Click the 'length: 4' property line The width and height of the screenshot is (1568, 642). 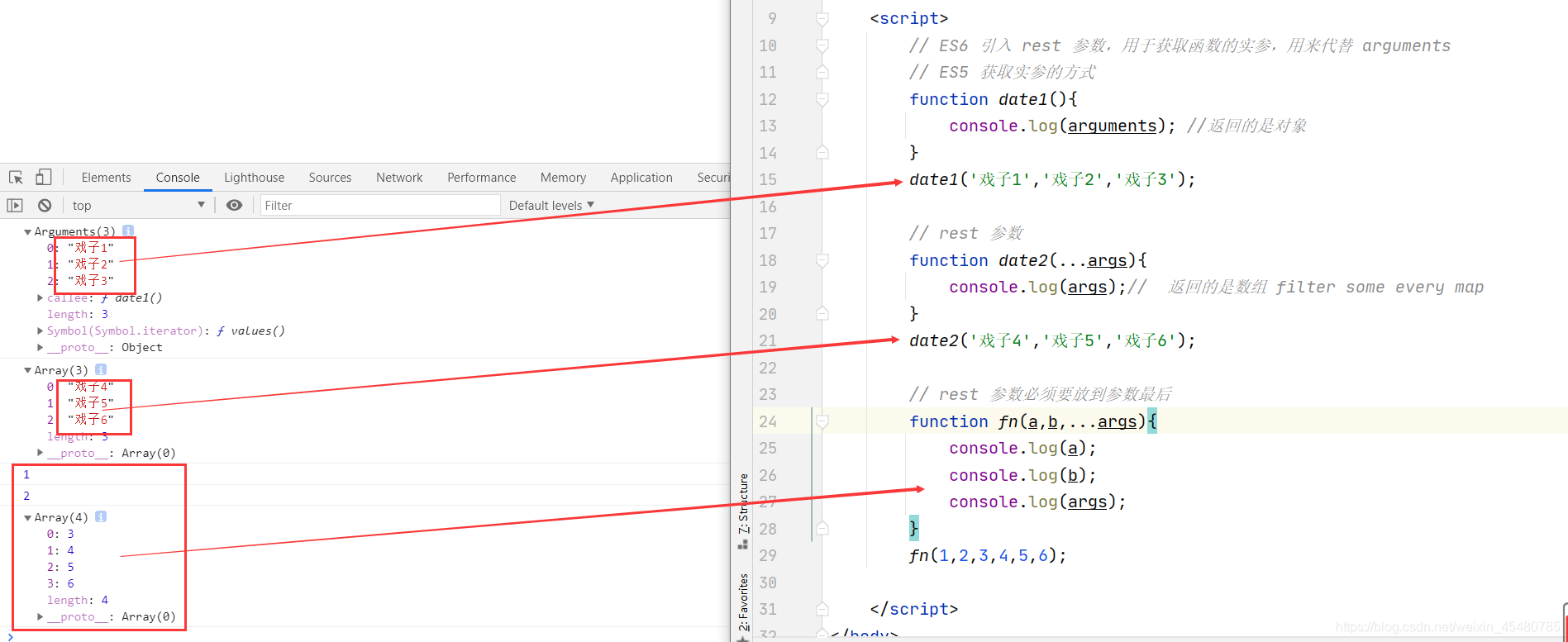(78, 600)
